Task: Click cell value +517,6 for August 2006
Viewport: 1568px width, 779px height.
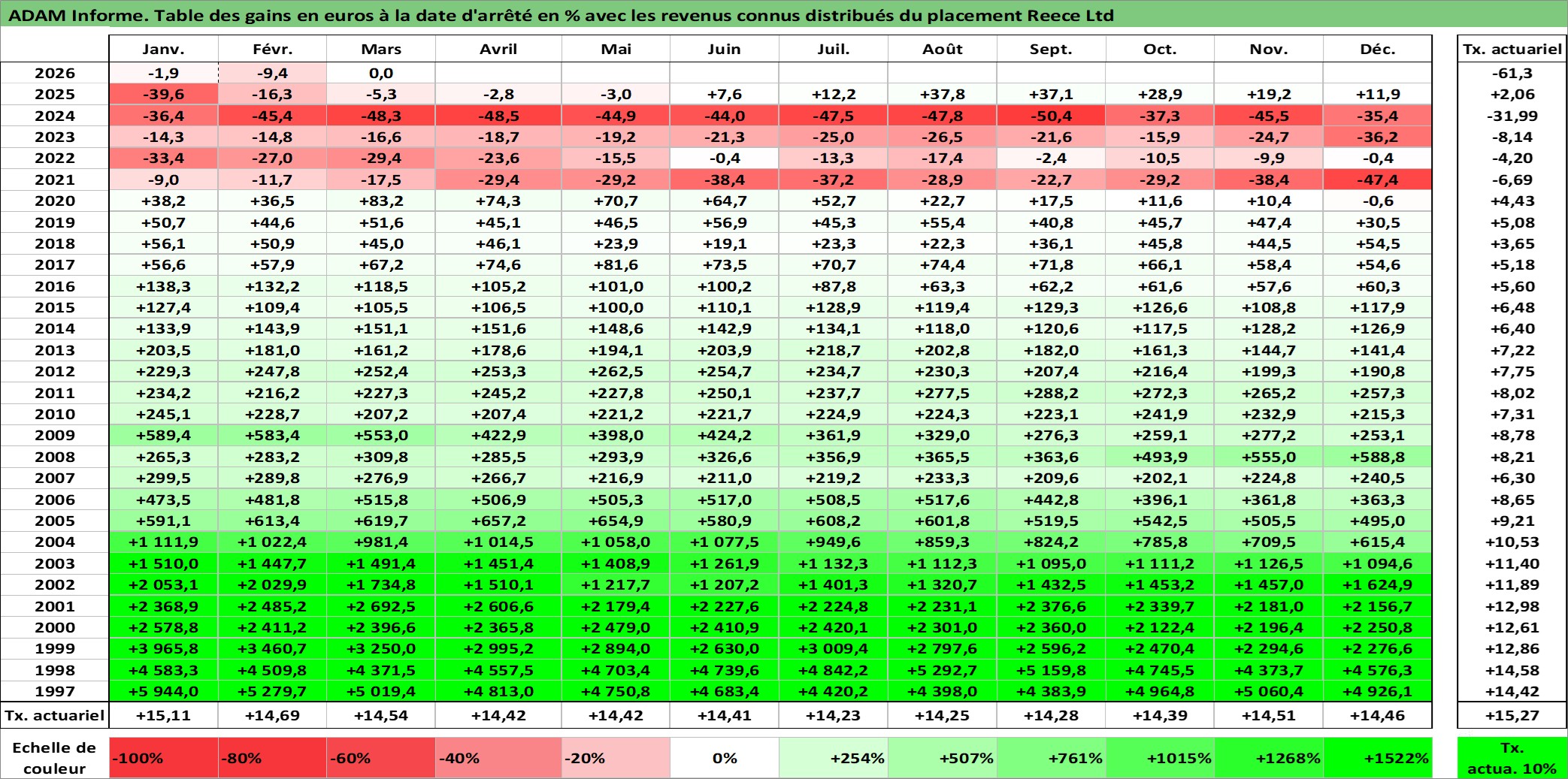Action: click(x=943, y=500)
